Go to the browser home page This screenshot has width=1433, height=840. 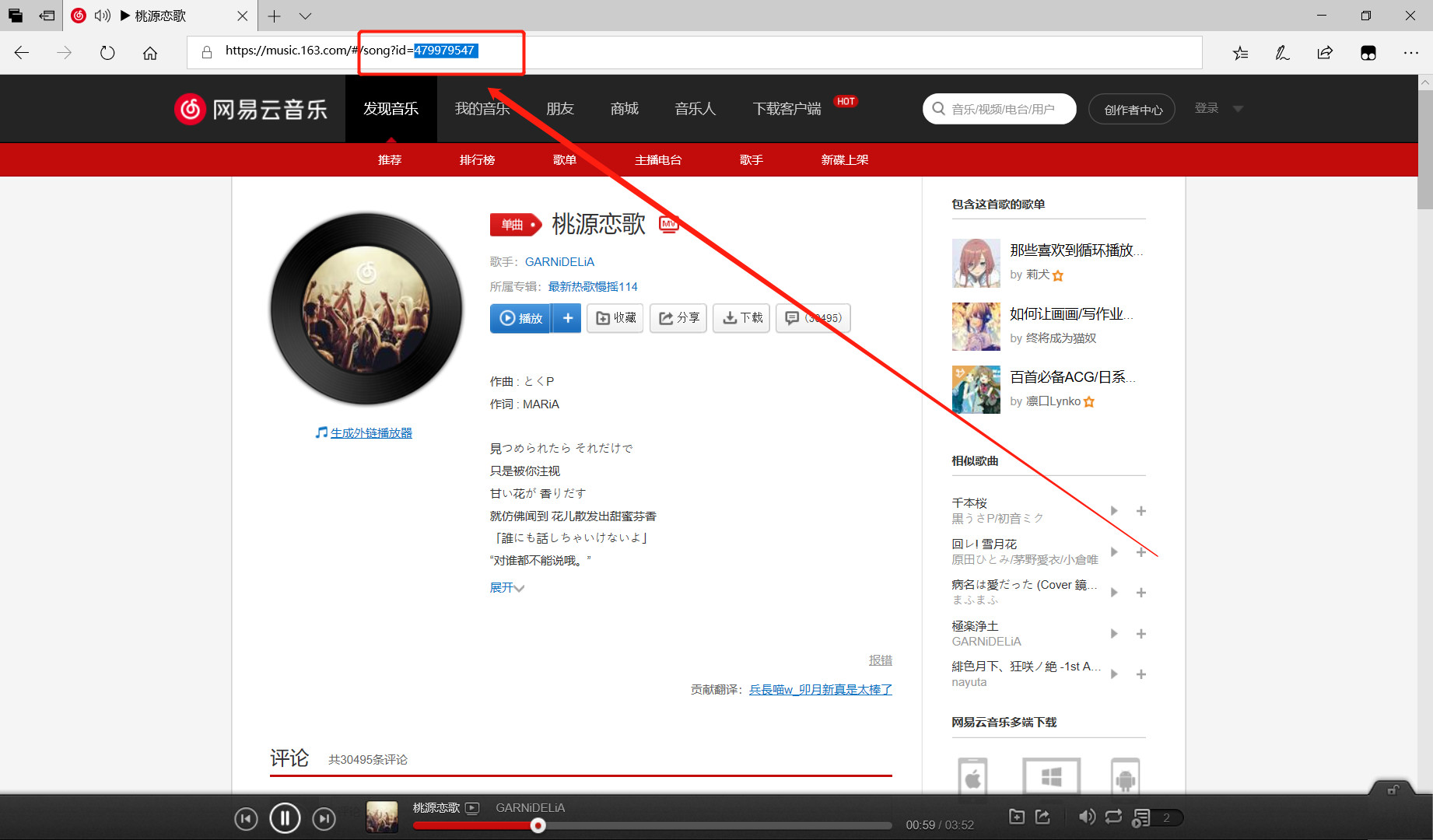(x=150, y=53)
